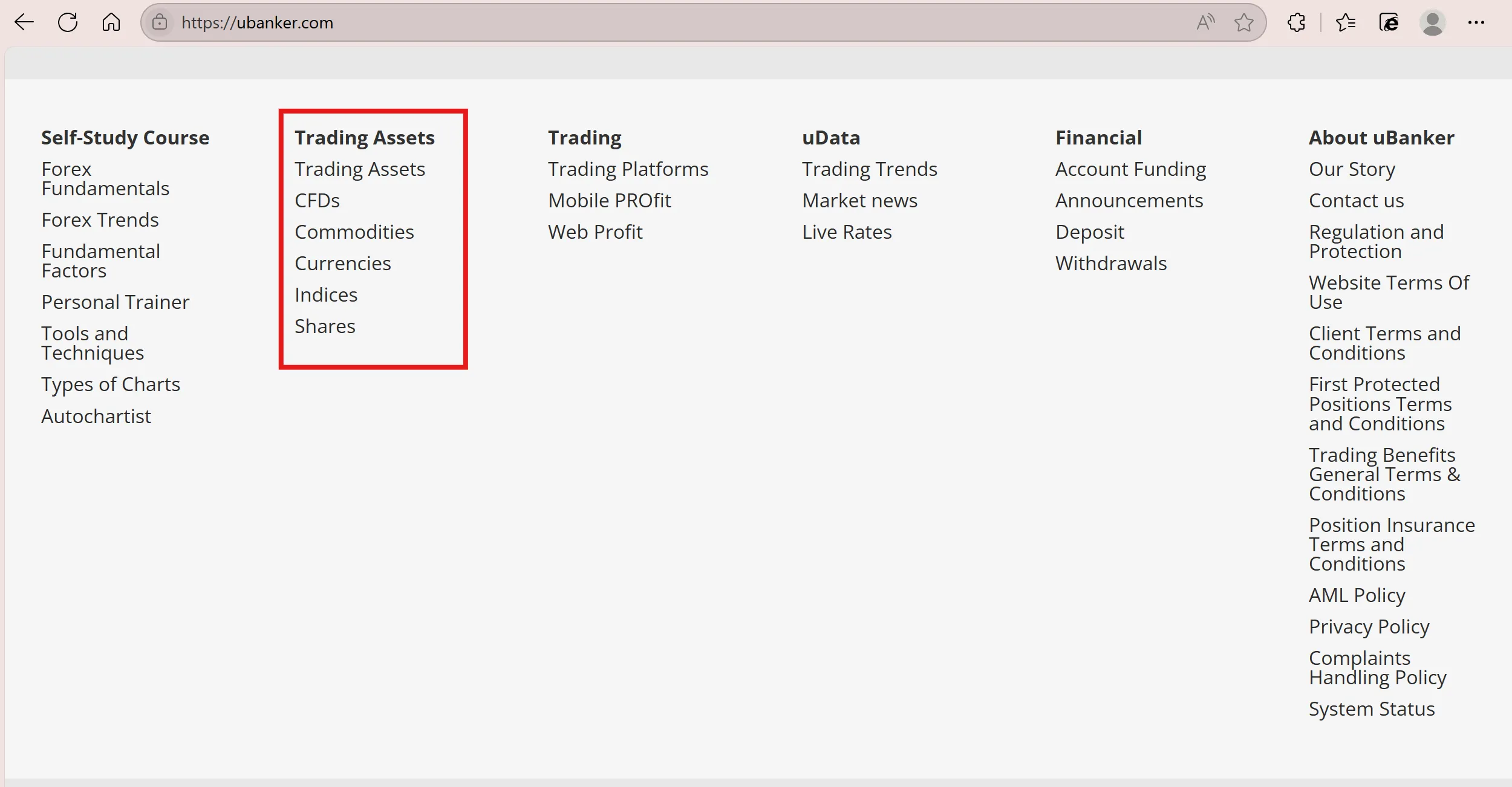
Task: Activate the Read aloud icon
Action: point(1205,23)
